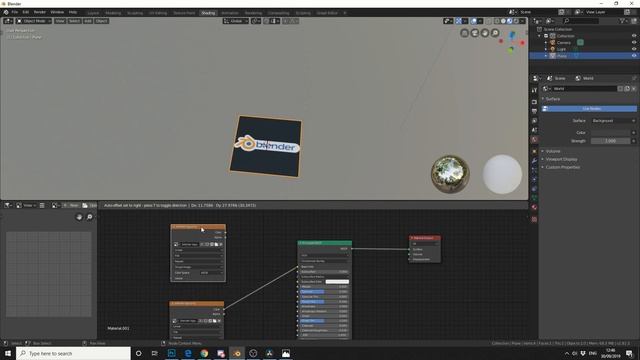Viewport: 640px width, 360px height.
Task: Collapse the Collection tree in the outliner
Action: click(x=540, y=36)
